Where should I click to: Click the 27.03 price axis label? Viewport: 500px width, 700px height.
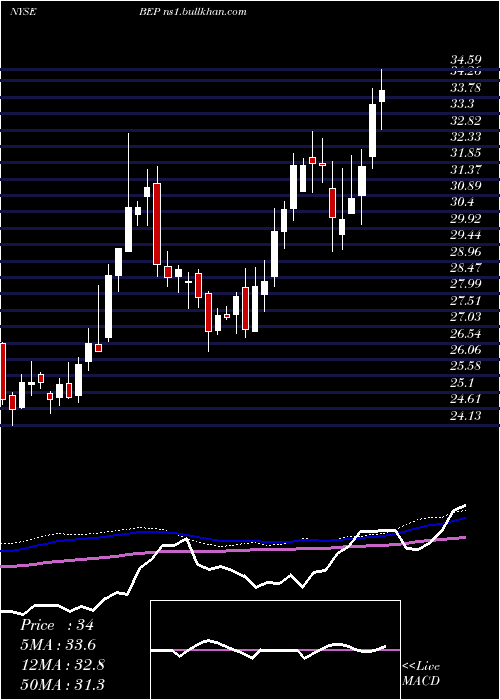(x=466, y=317)
